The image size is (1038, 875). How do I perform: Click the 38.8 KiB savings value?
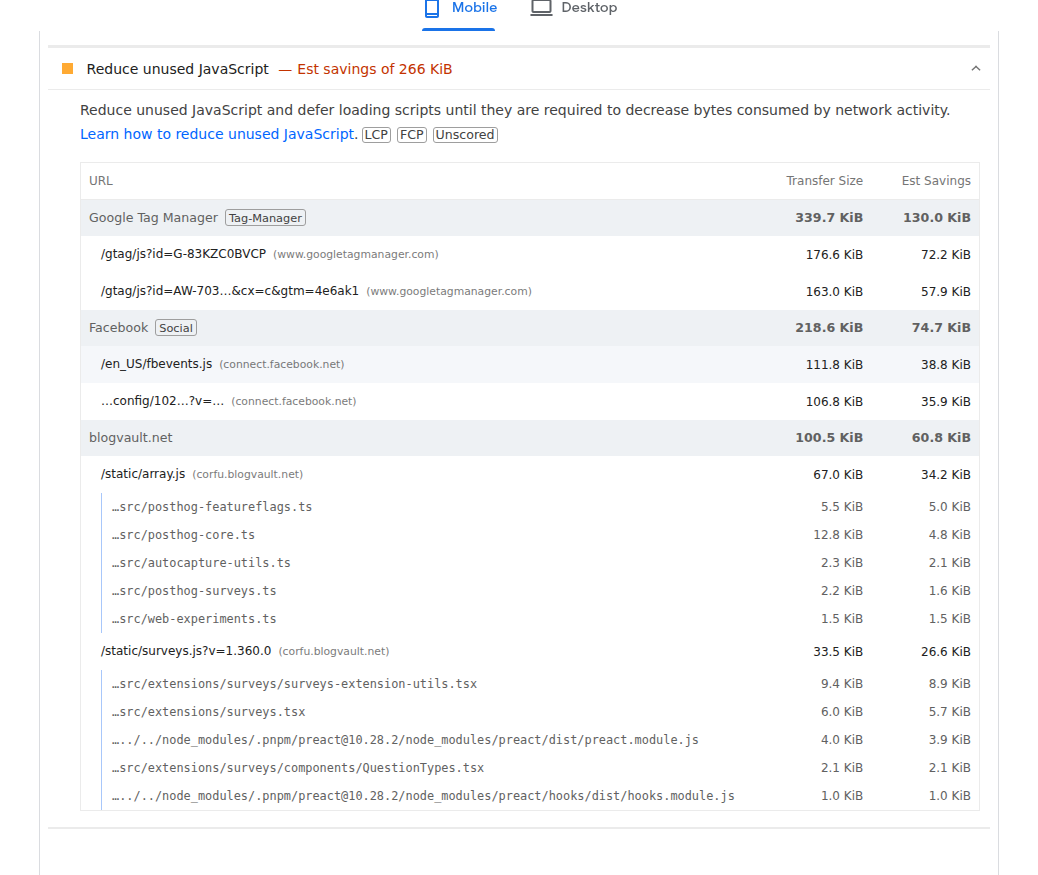coord(945,365)
